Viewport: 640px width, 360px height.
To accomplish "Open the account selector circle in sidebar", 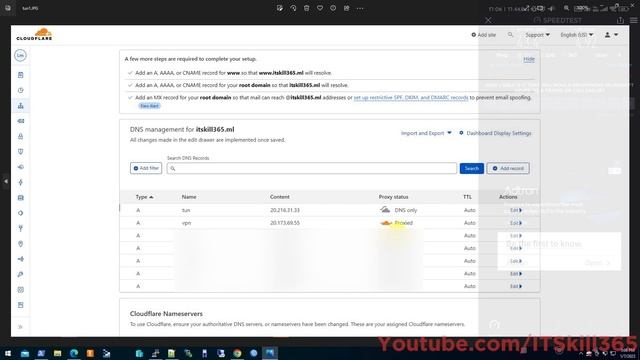I will point(20,55).
